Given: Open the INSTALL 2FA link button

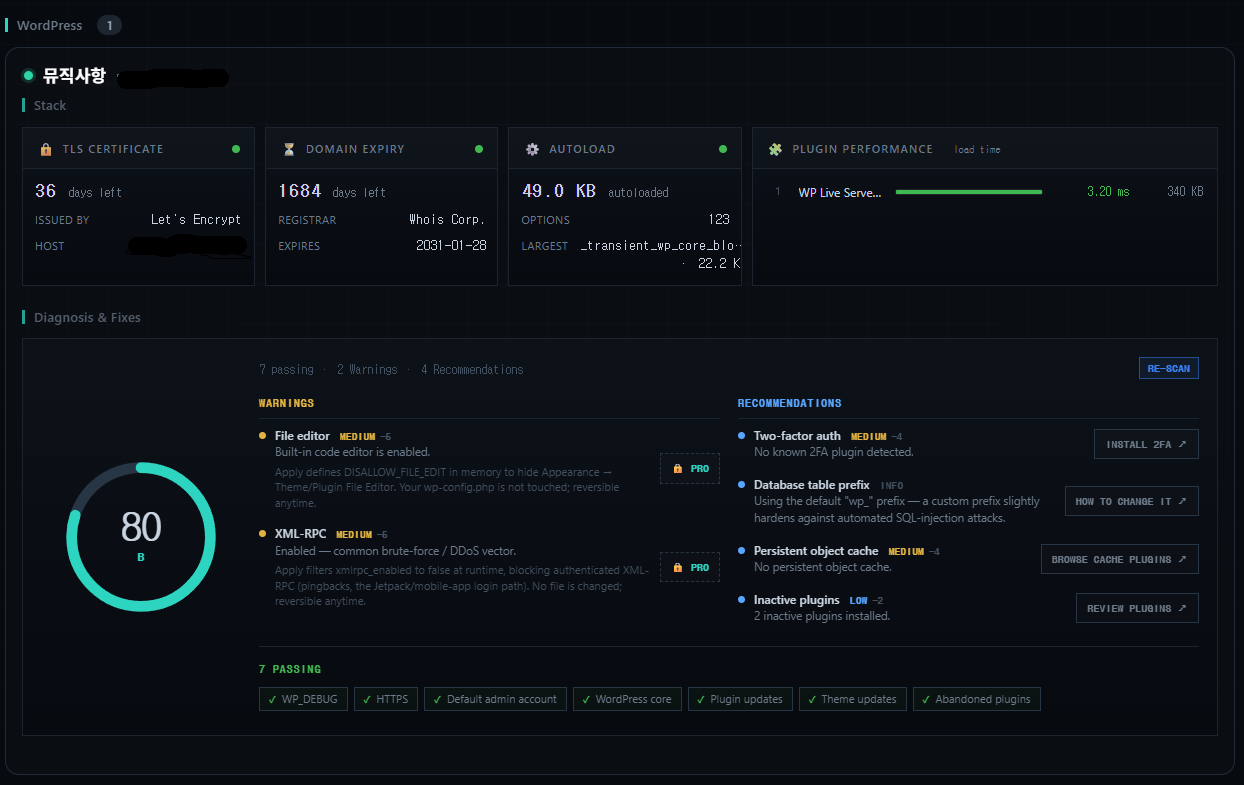Looking at the screenshot, I should tap(1146, 444).
